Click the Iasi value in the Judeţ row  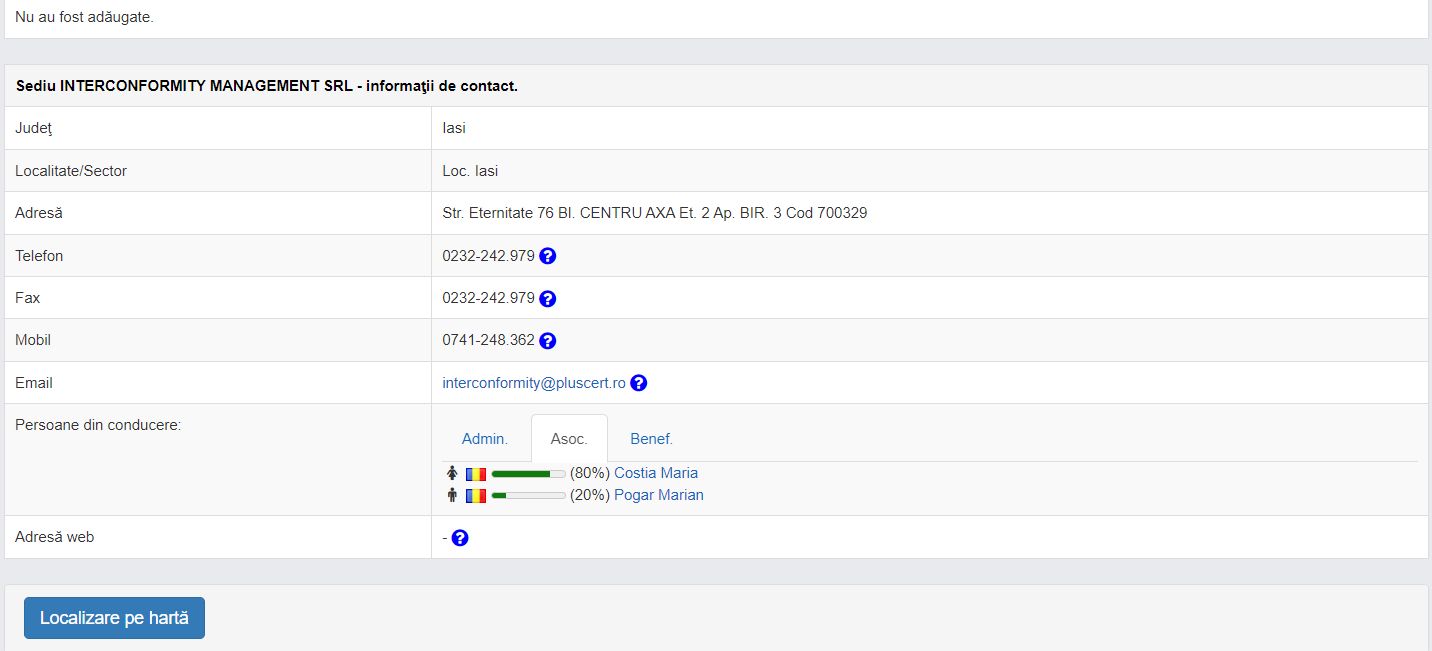[x=454, y=128]
